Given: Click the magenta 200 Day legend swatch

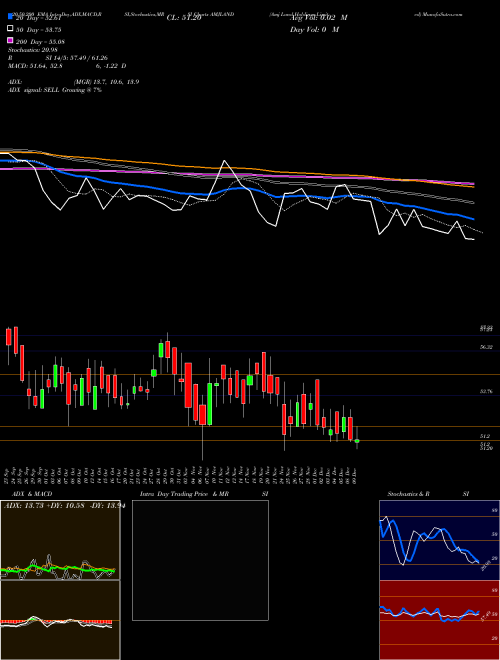Looking at the screenshot, I should tap(11, 40).
